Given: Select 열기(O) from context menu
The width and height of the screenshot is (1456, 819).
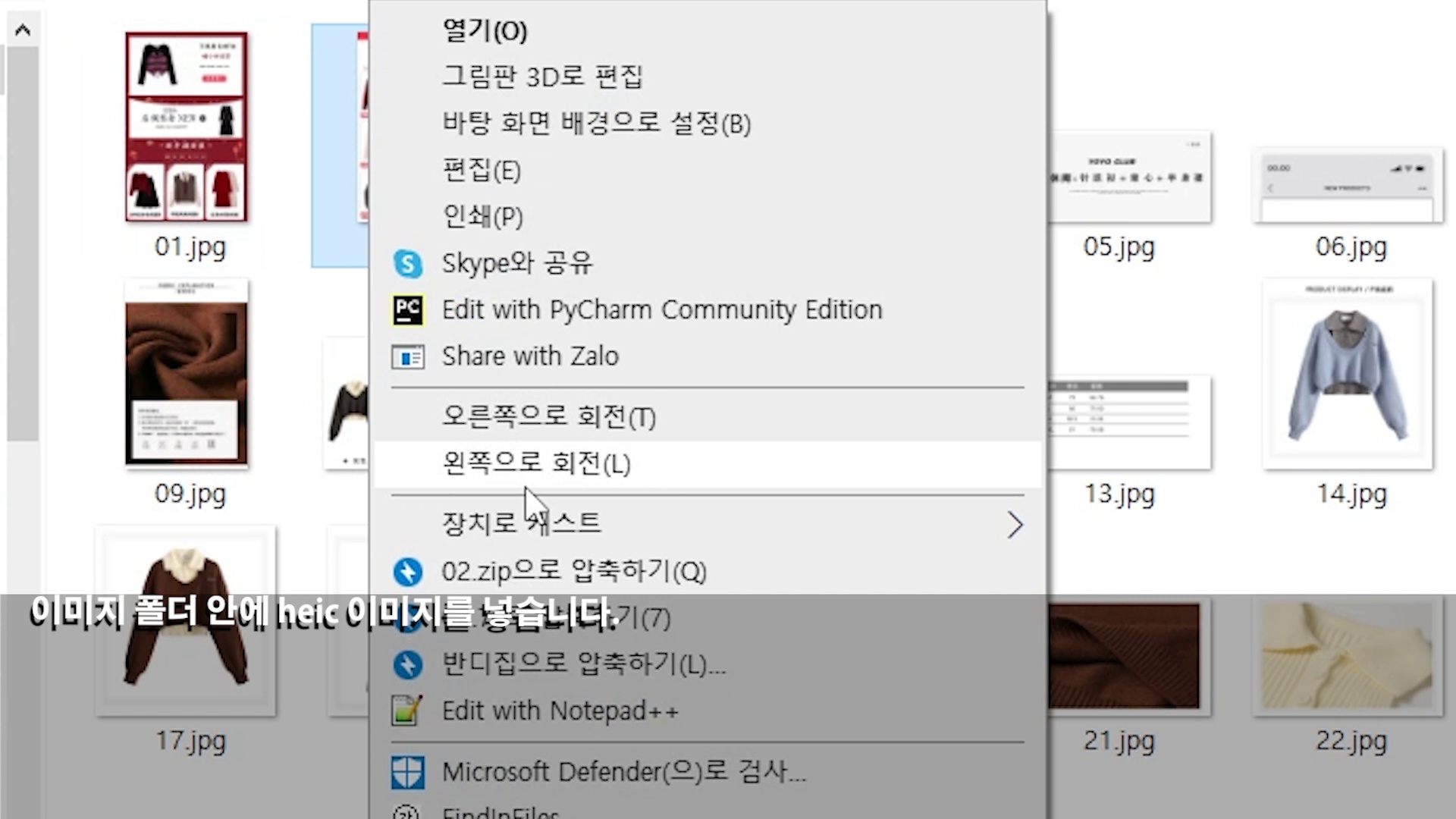Looking at the screenshot, I should 485,31.
